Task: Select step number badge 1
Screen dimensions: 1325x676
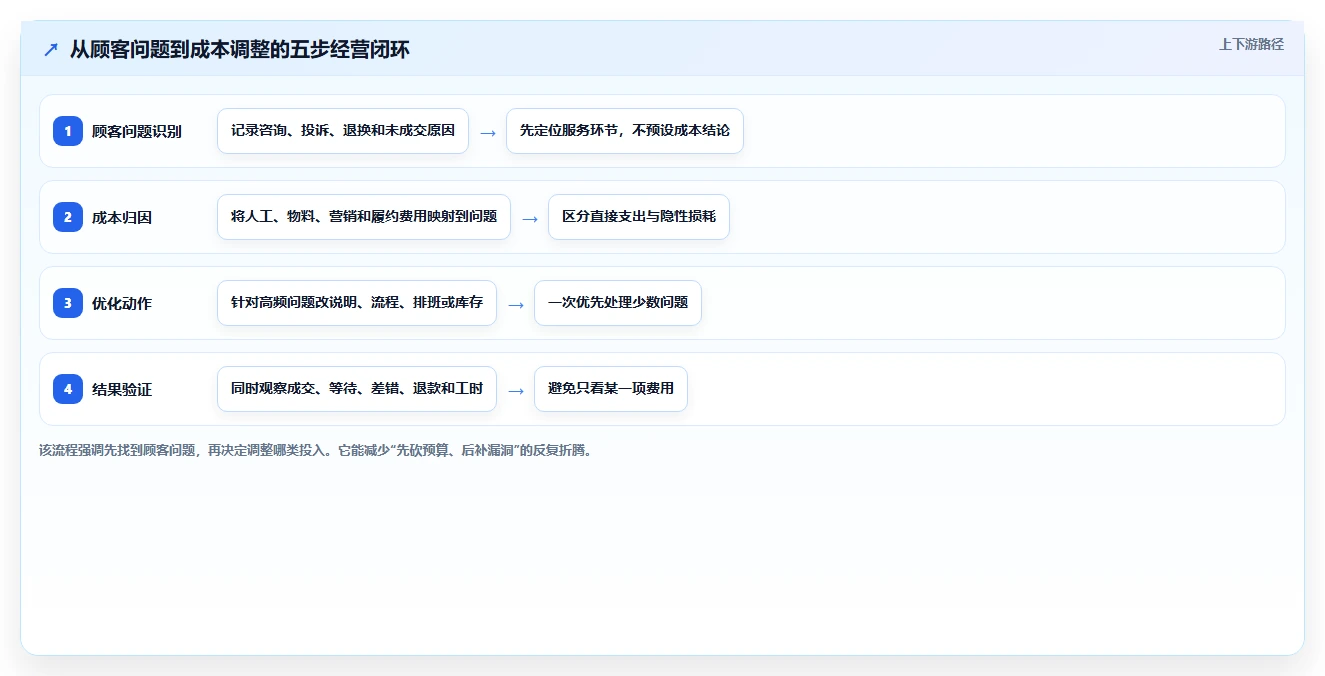Action: tap(68, 131)
